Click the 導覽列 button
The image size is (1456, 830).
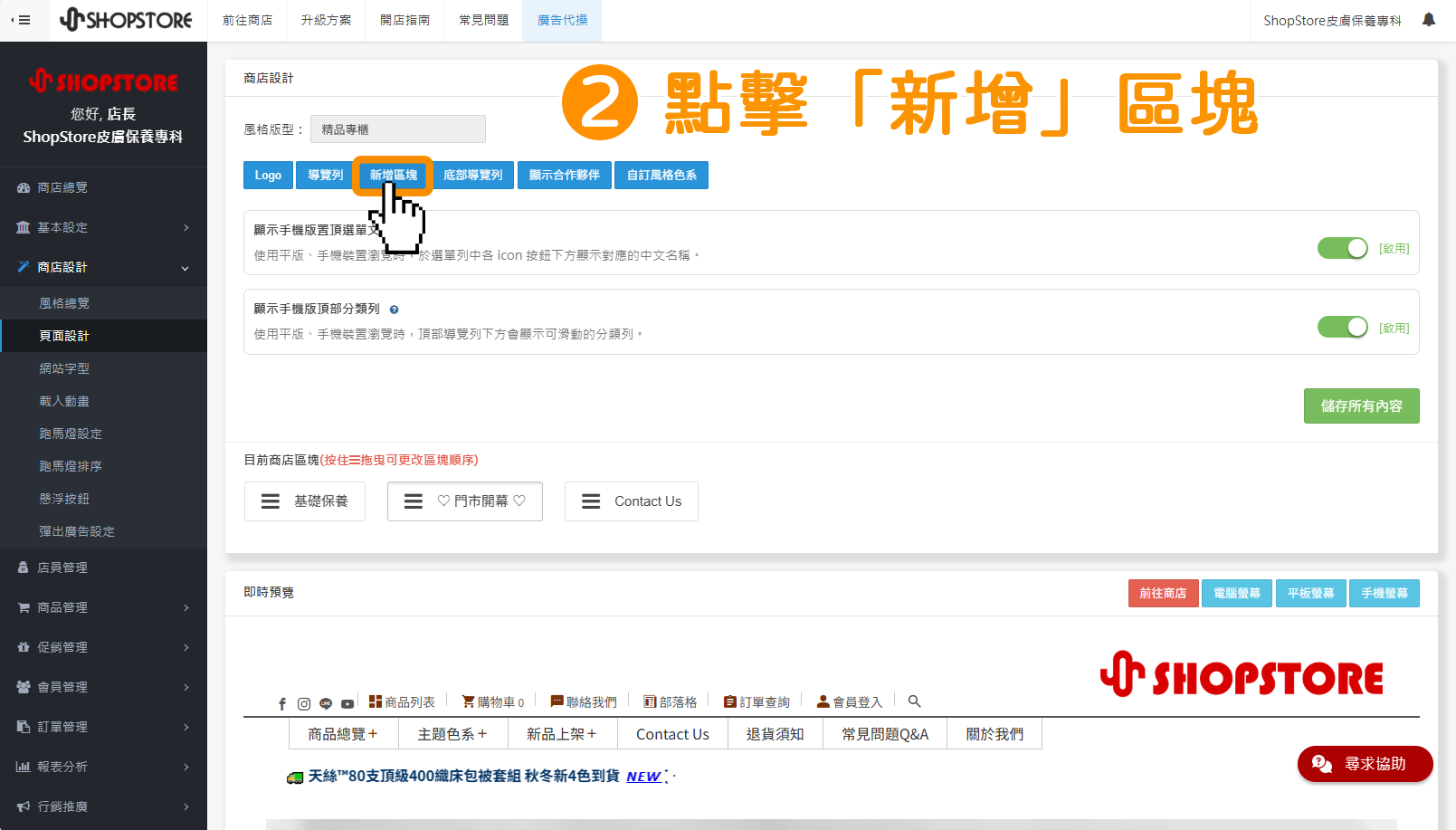coord(325,175)
